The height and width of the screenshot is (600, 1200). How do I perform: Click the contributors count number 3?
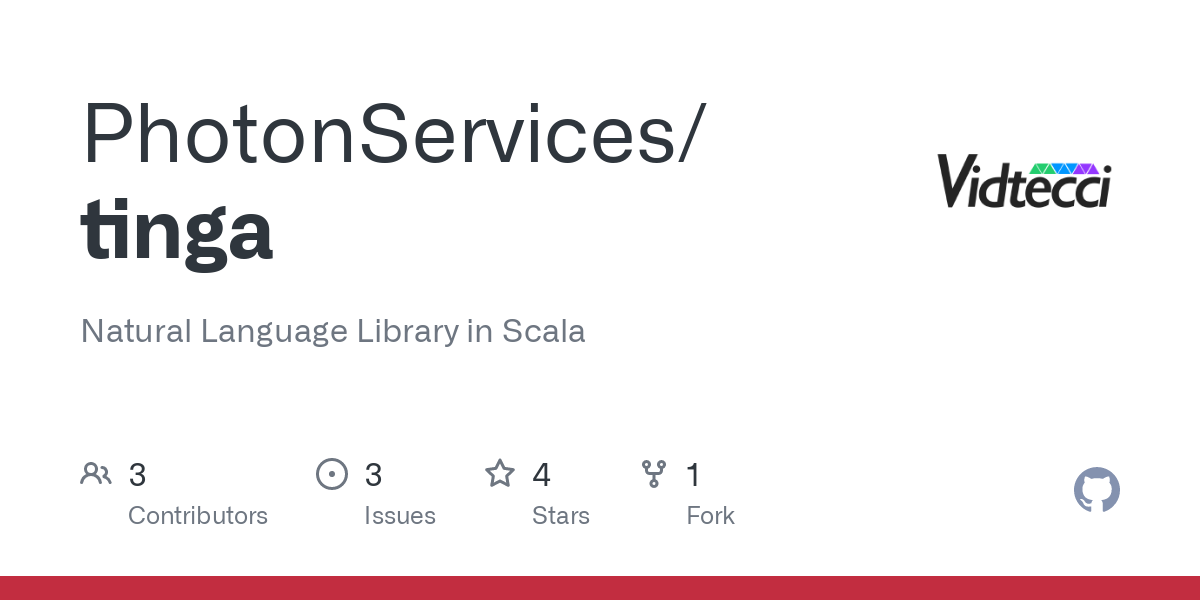pos(138,475)
